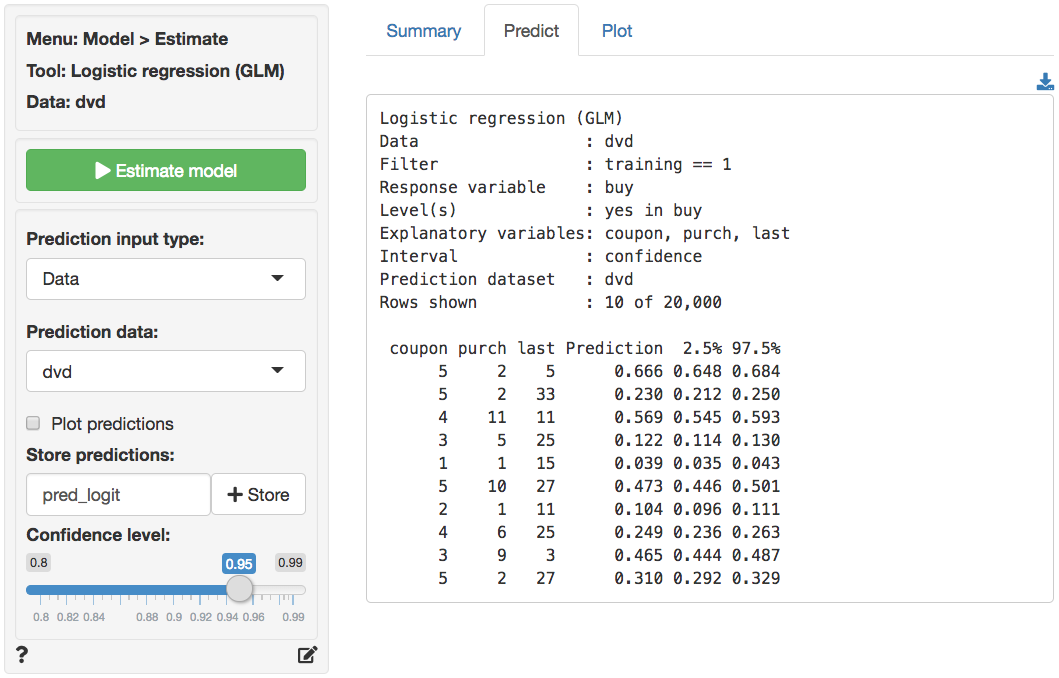The image size is (1059, 678).
Task: Click the download predictions icon
Action: pos(1045,82)
